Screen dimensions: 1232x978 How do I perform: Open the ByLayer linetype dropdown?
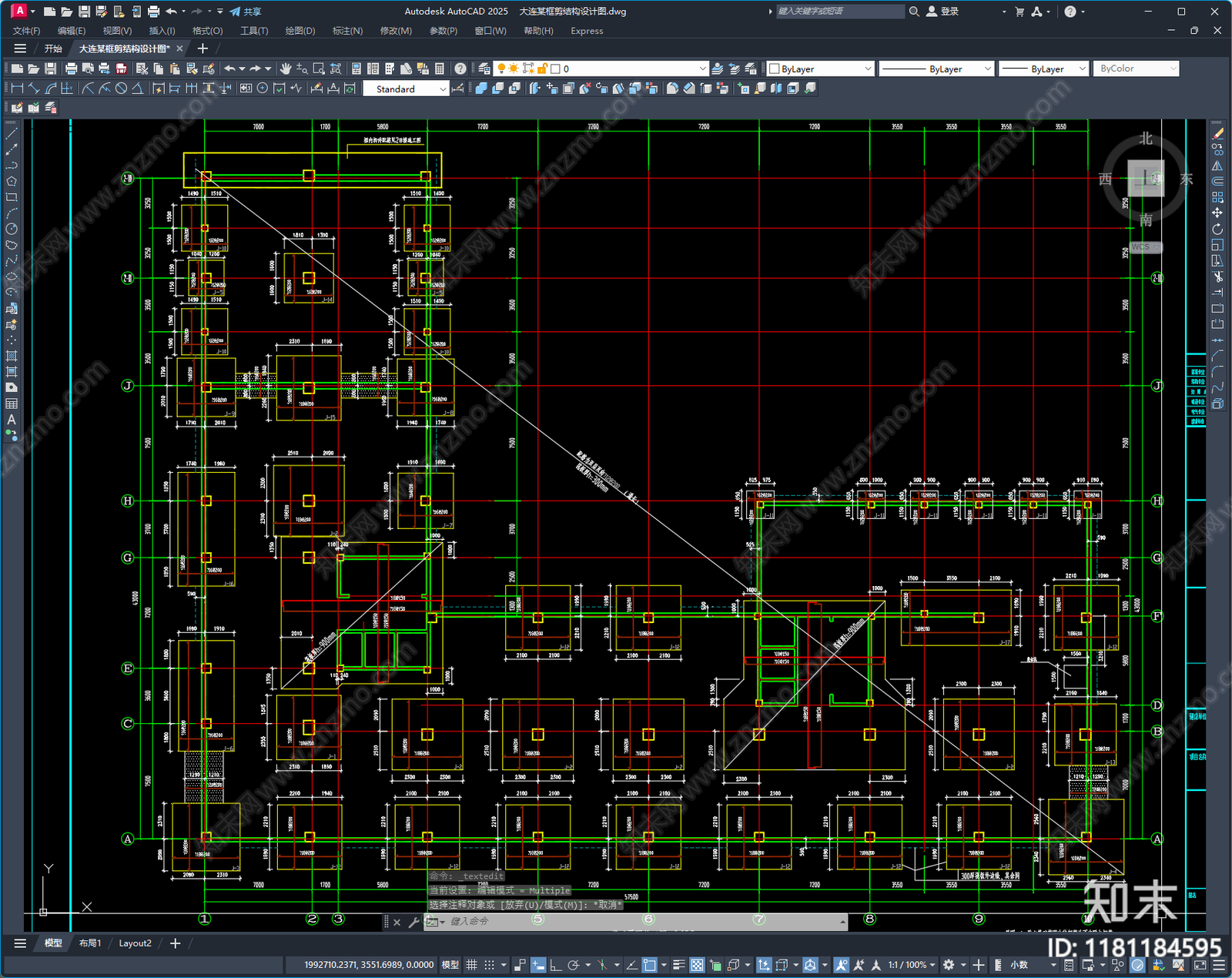(936, 69)
